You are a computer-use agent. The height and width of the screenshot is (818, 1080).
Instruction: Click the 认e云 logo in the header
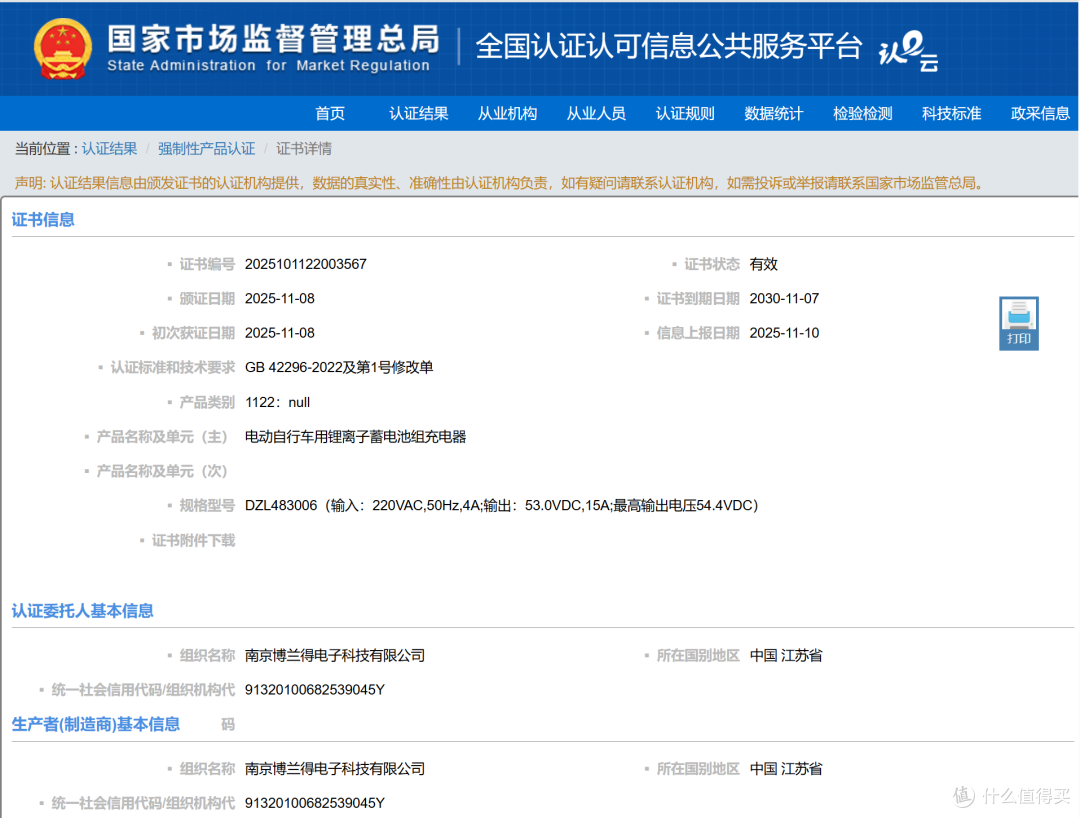[908, 50]
